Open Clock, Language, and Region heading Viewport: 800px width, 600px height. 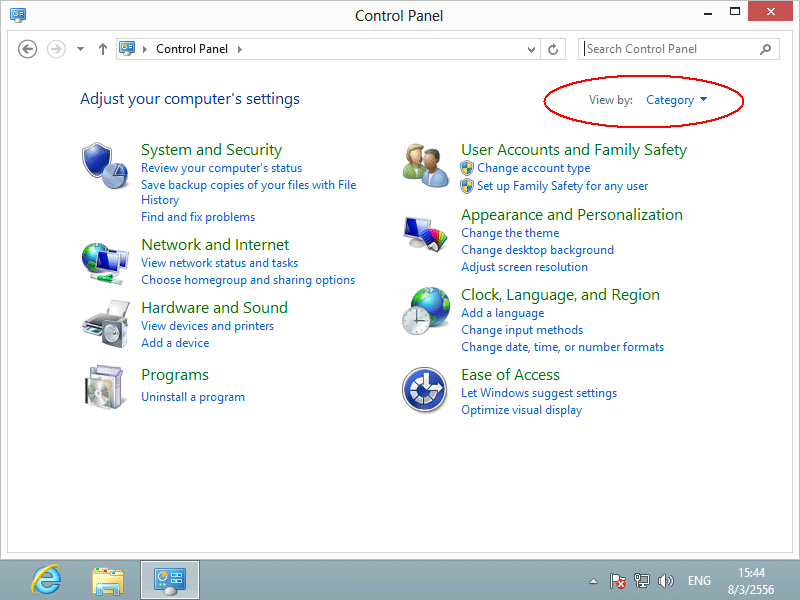click(560, 295)
